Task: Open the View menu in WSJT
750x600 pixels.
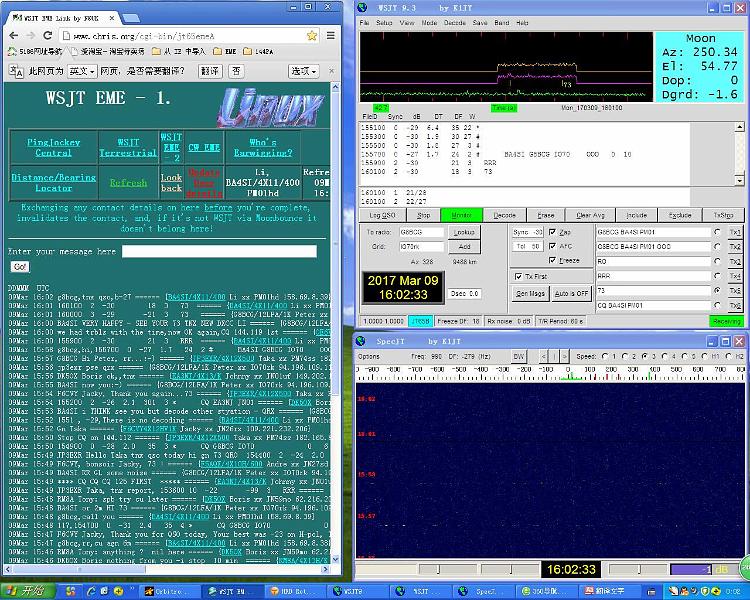Action: point(407,22)
